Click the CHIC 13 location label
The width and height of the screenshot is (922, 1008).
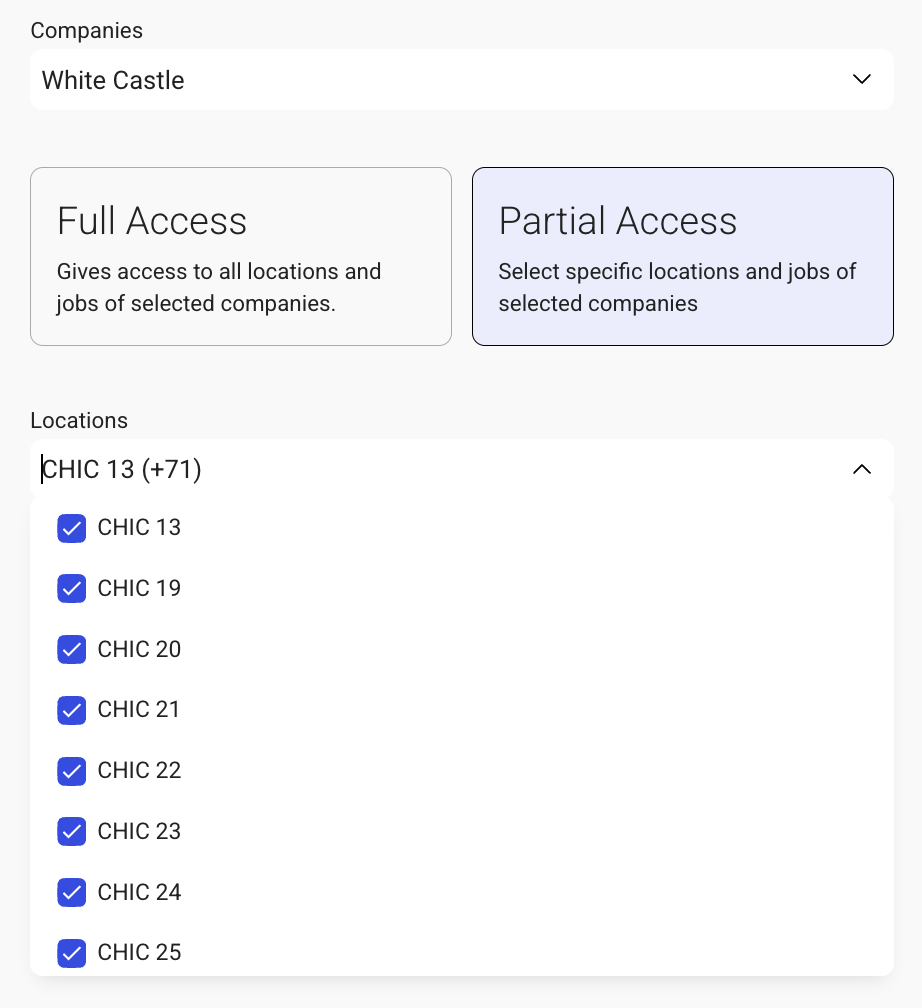(139, 528)
